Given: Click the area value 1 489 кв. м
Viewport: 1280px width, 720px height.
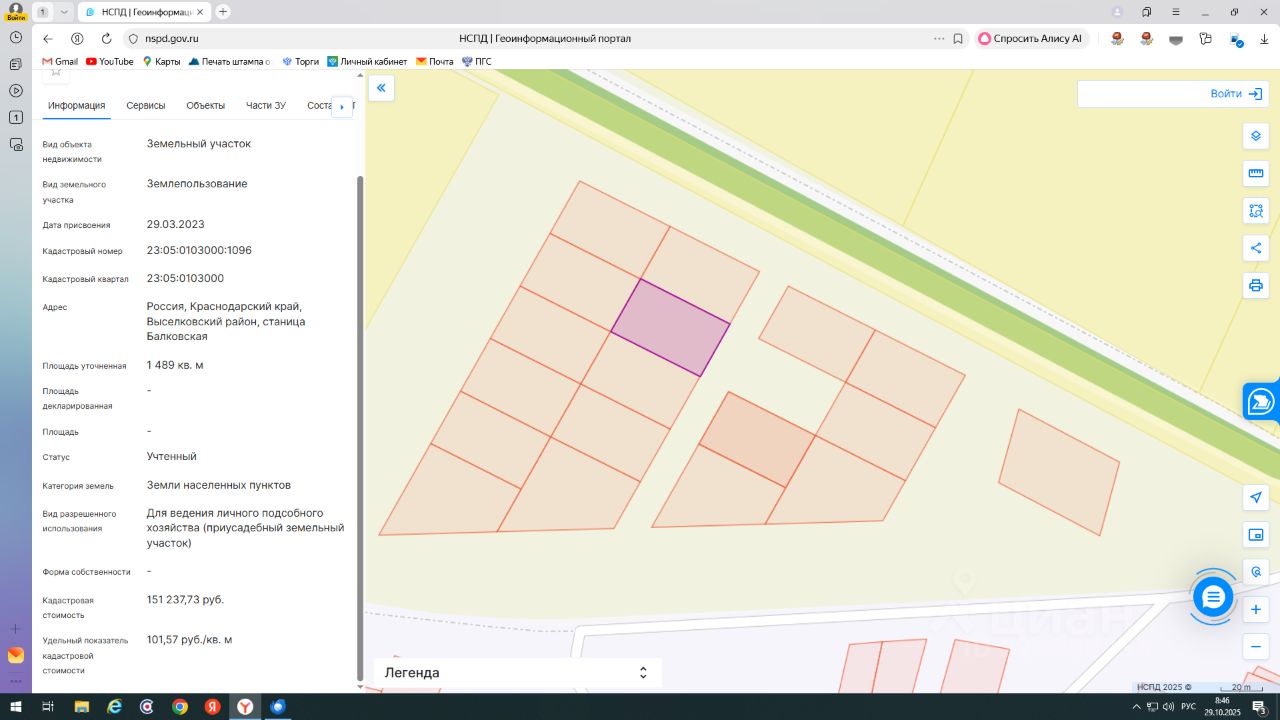Looking at the screenshot, I should (x=175, y=365).
